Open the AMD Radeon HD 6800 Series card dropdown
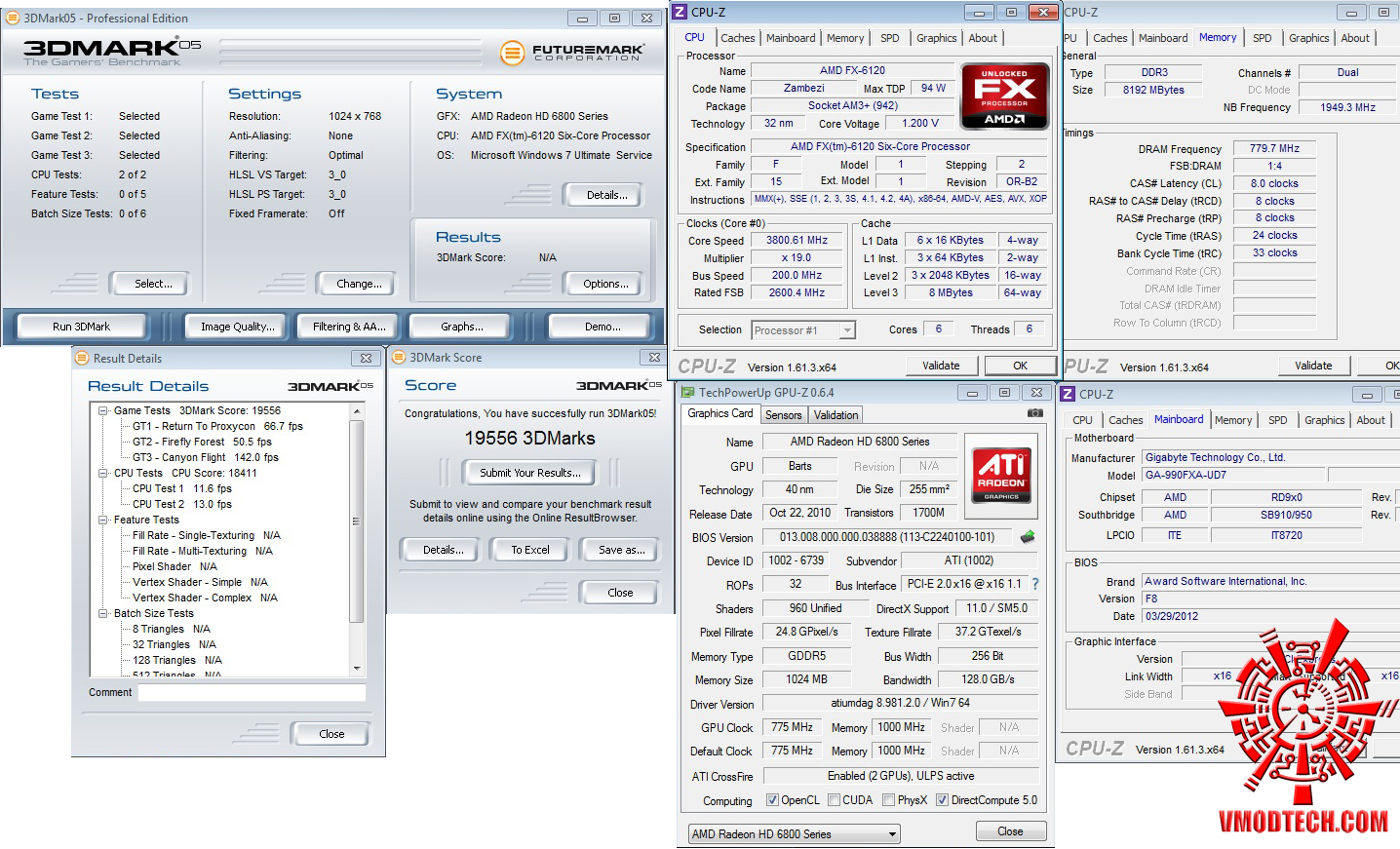Image resolution: width=1400 pixels, height=849 pixels. point(794,834)
